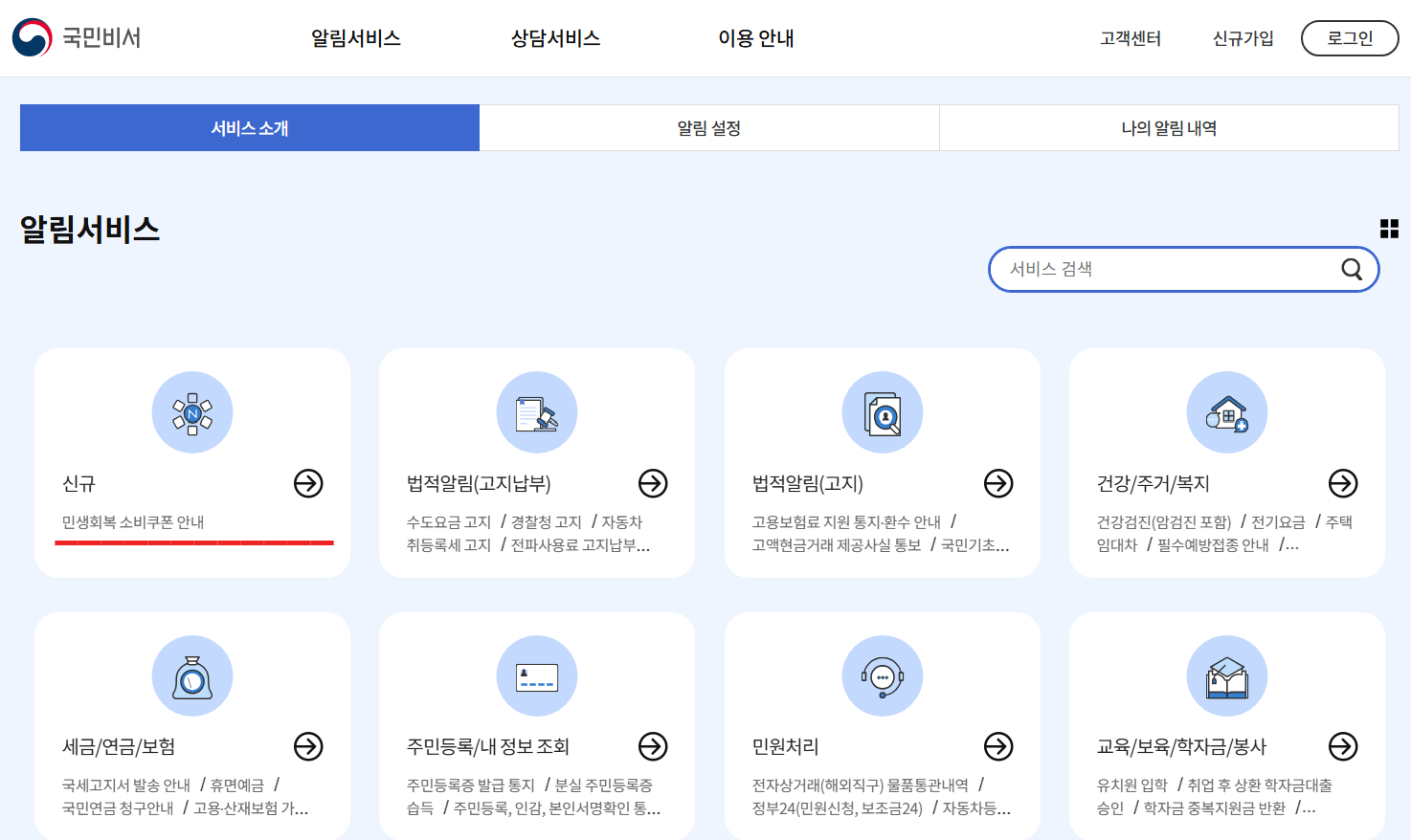Open the 이용 안내 menu
The width and height of the screenshot is (1411, 840).
tap(755, 40)
